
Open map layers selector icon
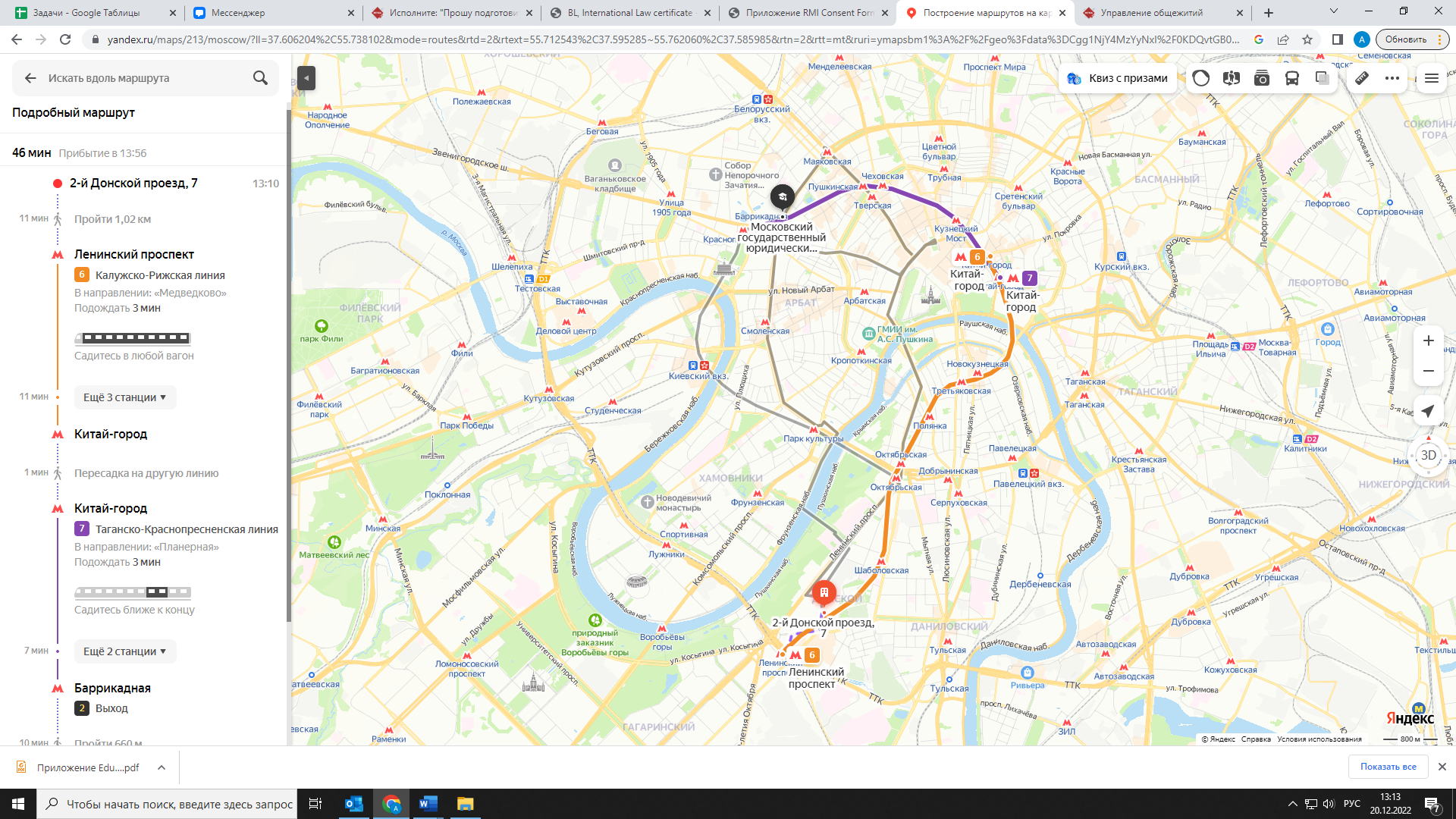pyautogui.click(x=1323, y=78)
